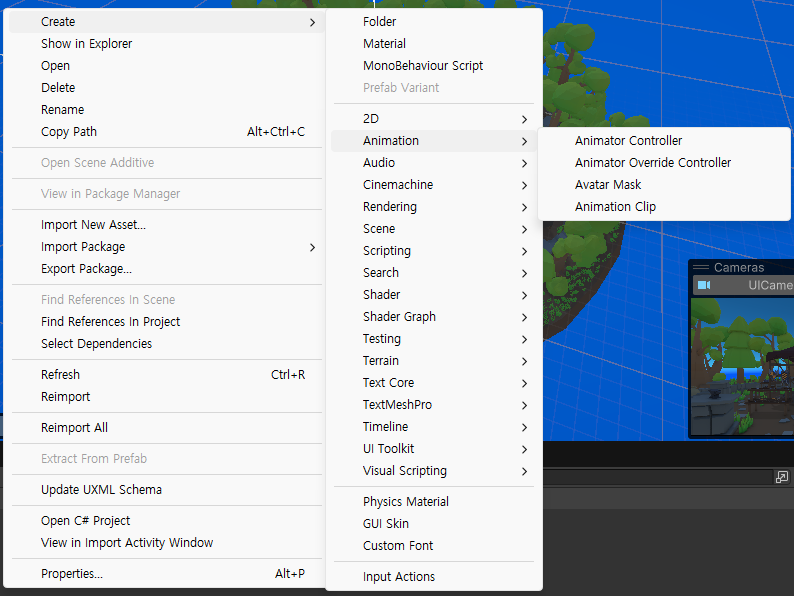Expand the Import Package submenu
This screenshot has width=794, height=596.
(x=166, y=247)
